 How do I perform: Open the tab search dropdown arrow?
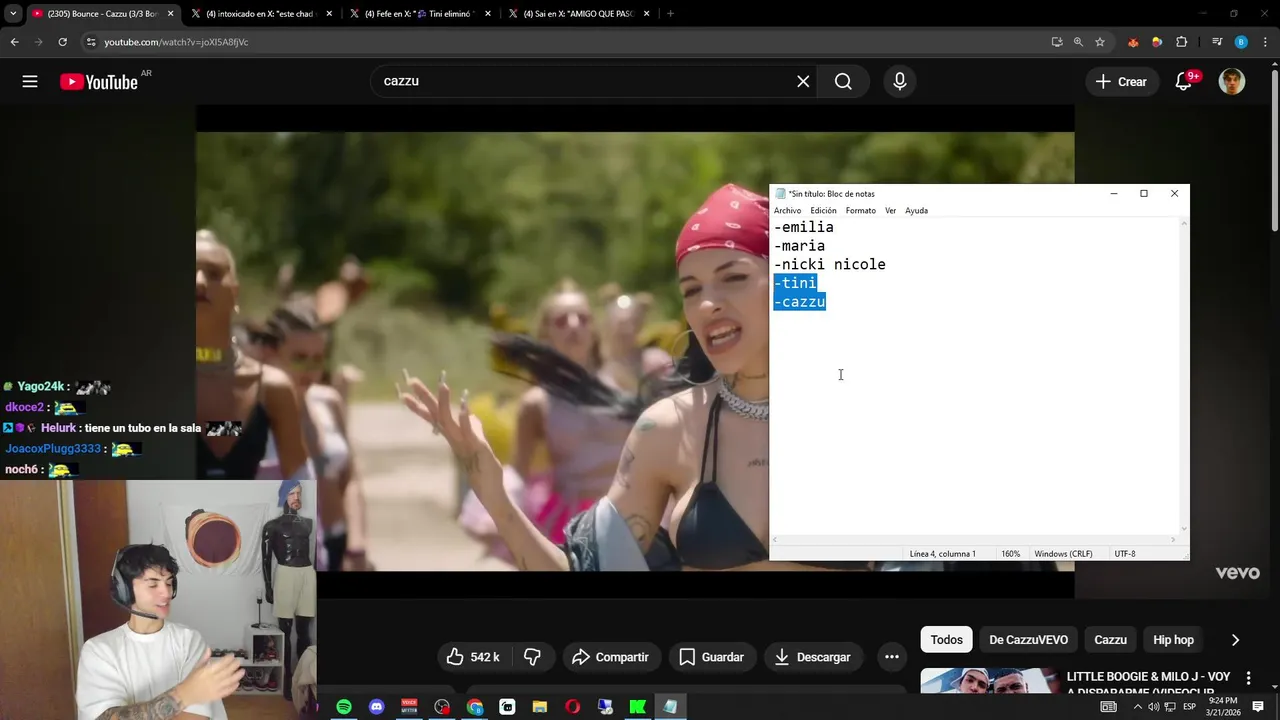point(13,13)
